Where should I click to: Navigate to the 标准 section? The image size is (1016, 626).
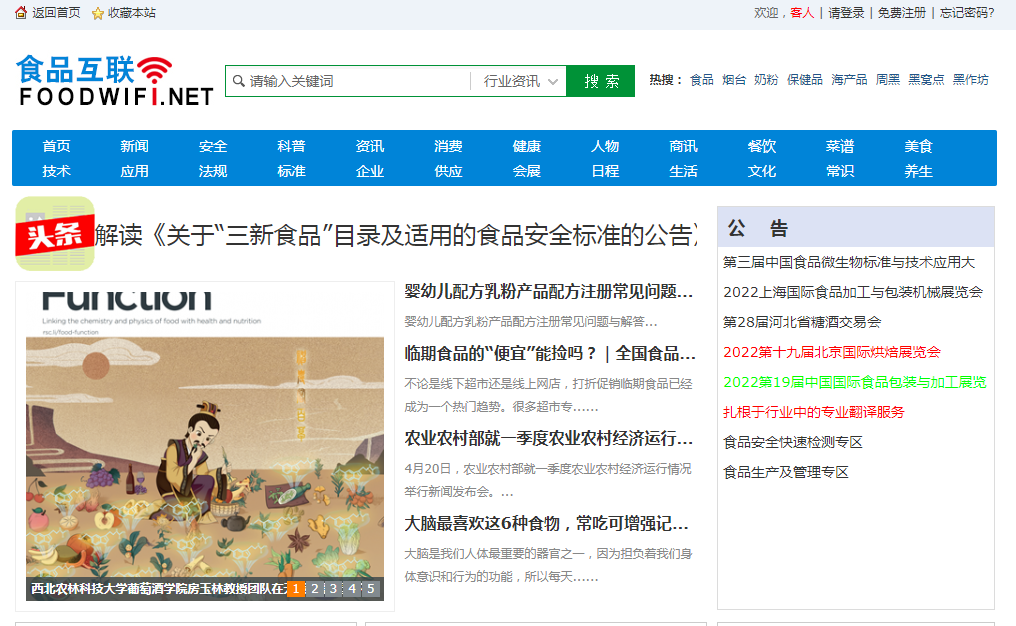pos(291,171)
